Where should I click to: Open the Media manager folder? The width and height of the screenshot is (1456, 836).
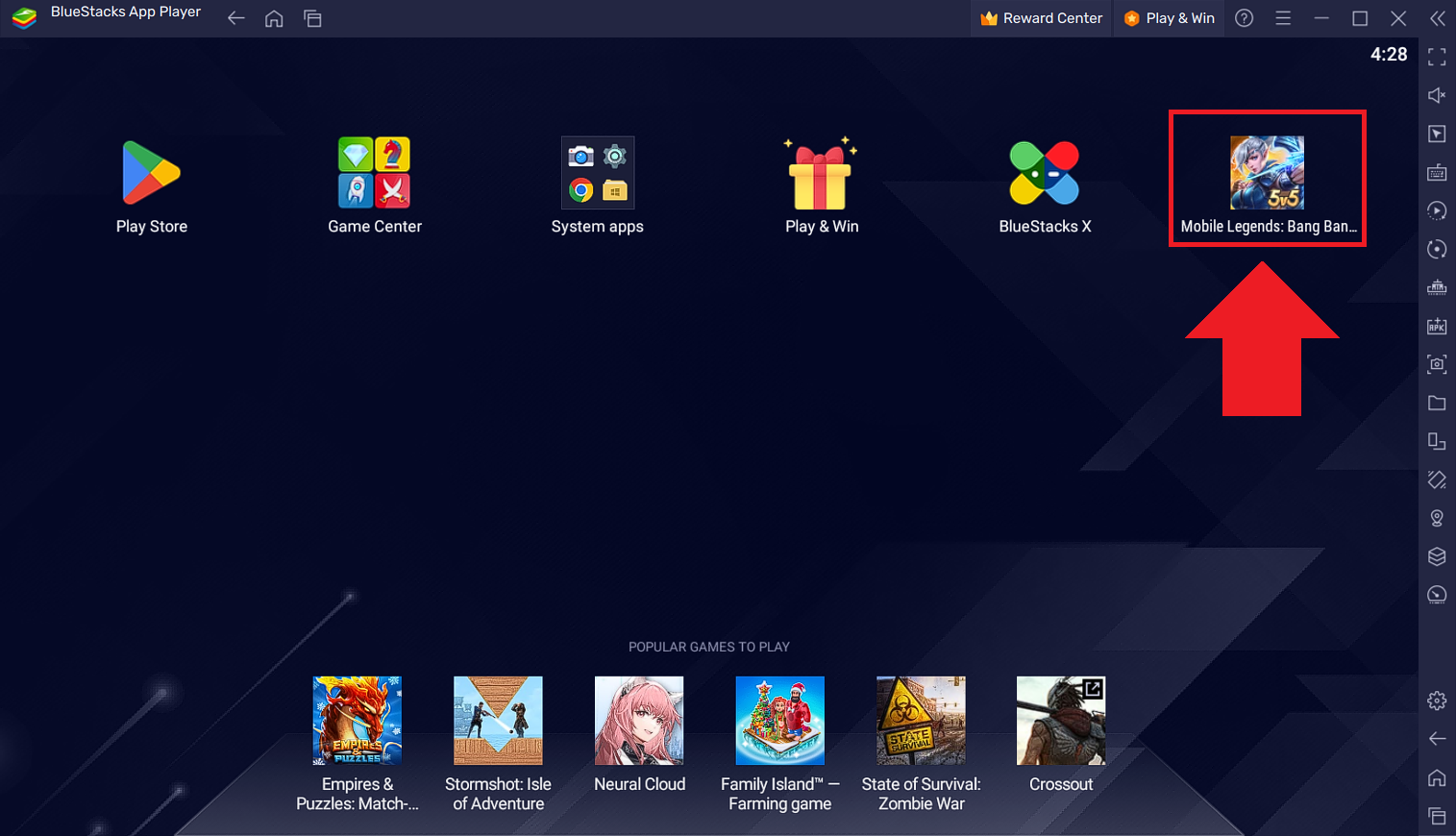(x=1437, y=403)
